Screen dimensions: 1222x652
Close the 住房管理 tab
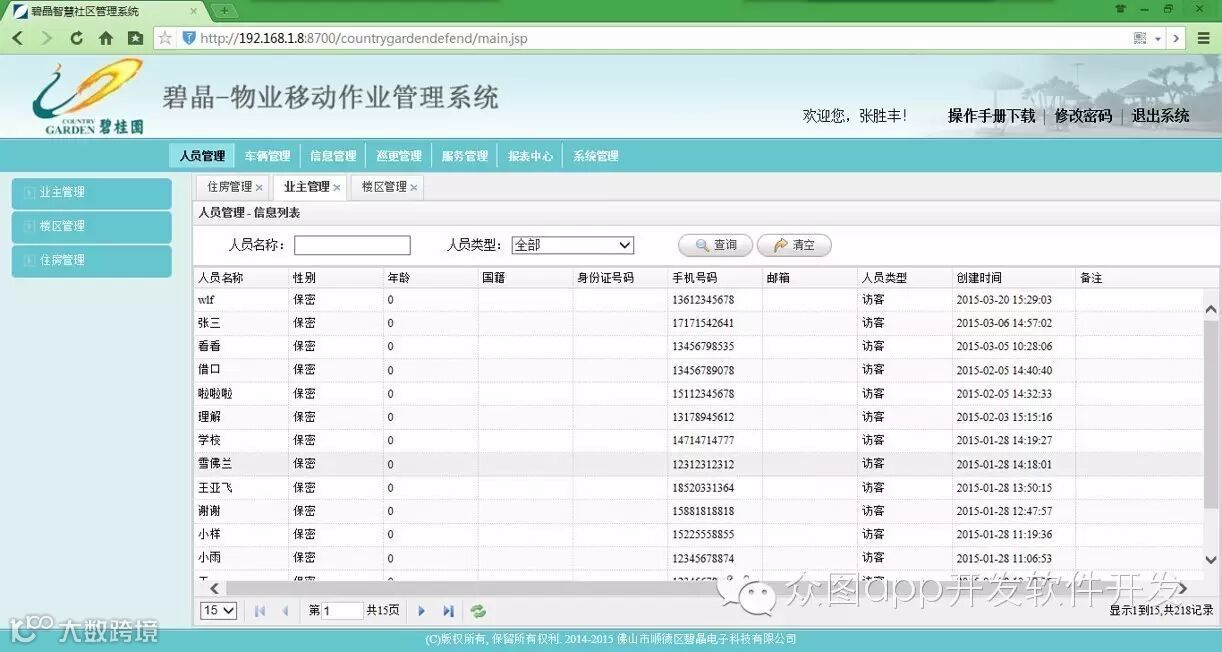point(259,187)
